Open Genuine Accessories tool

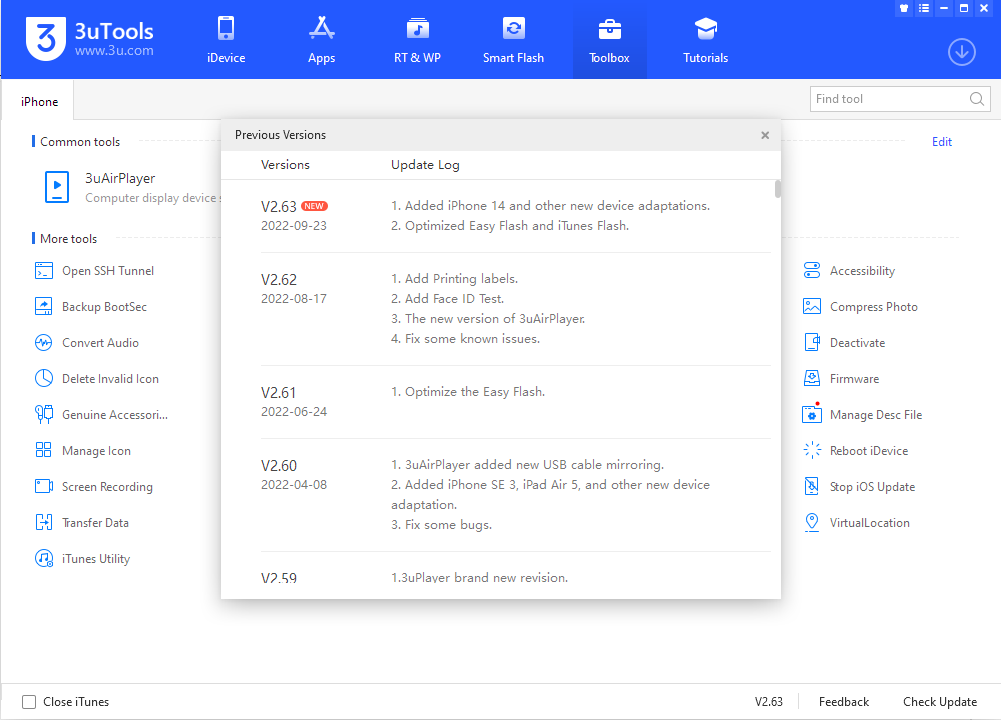(101, 415)
